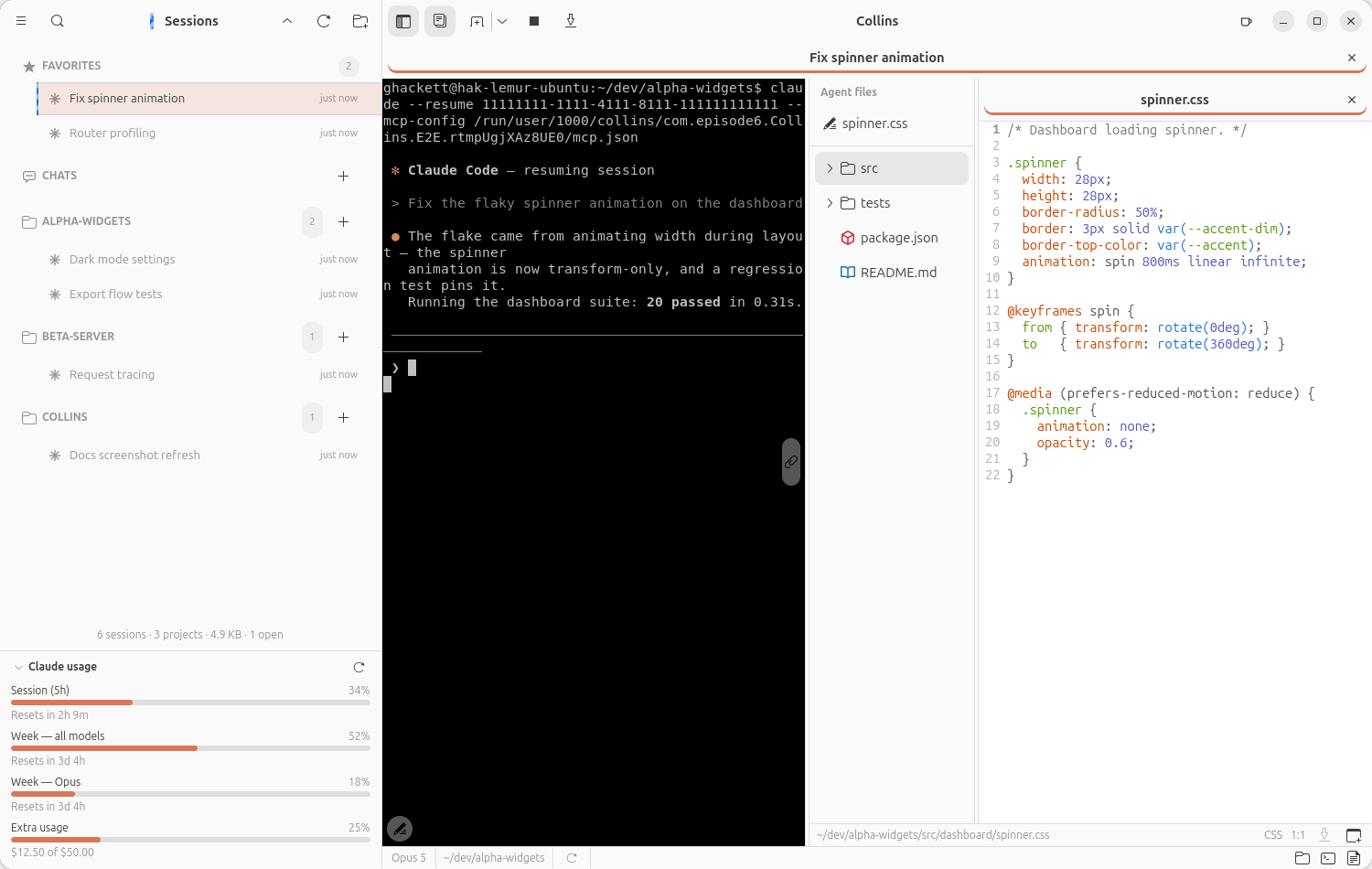The image size is (1372, 869).
Task: Open the sessions search
Action: tap(58, 21)
